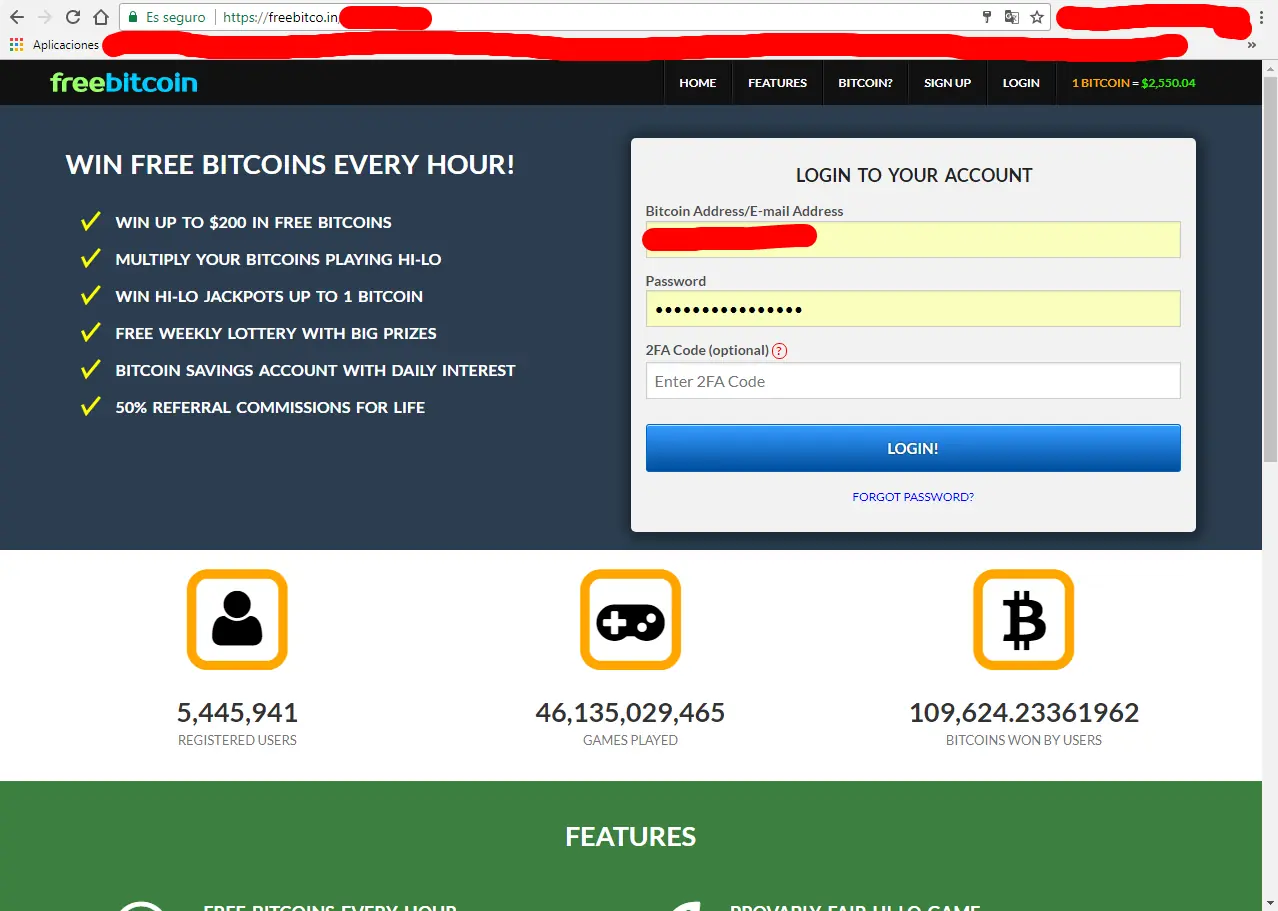Click the 2FA help question mark icon

780,351
